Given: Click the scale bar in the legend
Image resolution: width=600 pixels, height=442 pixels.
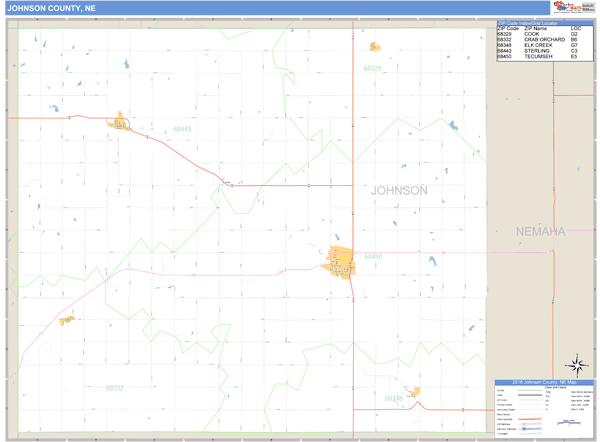Looking at the screenshot, I should coord(569,422).
